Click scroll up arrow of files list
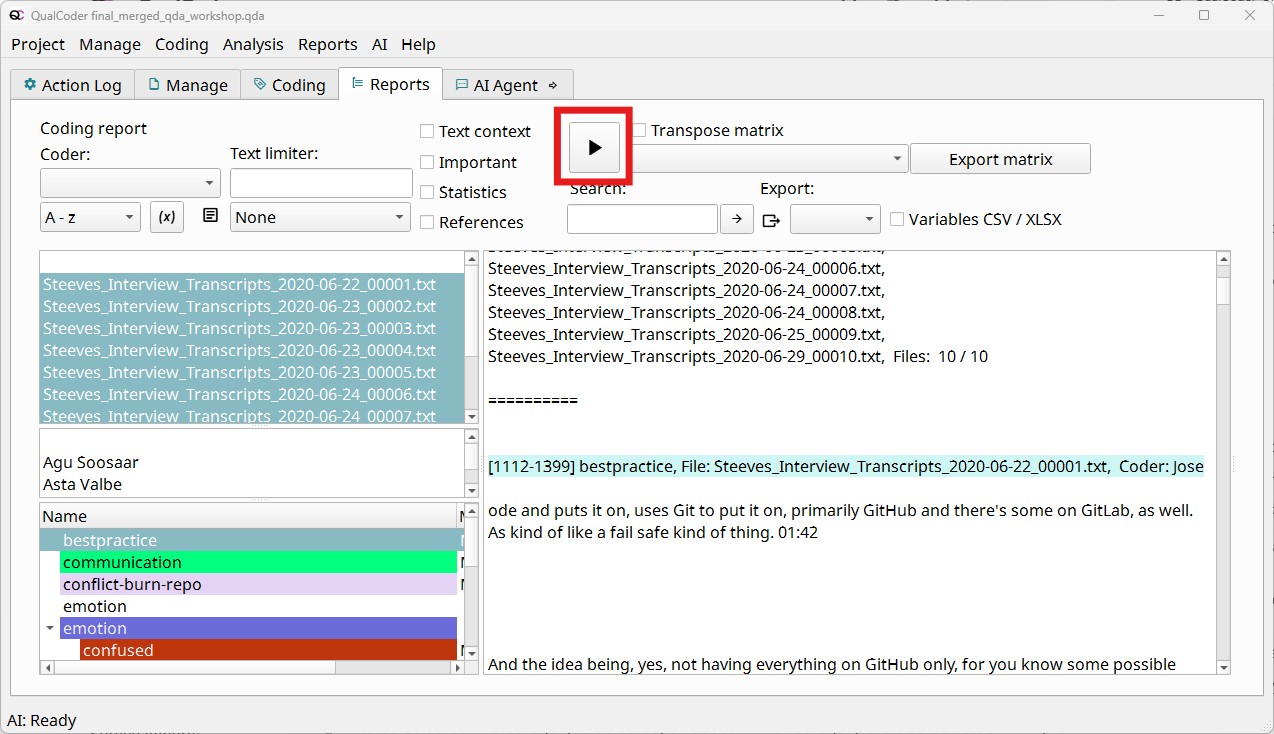This screenshot has width=1274, height=734. point(471,259)
